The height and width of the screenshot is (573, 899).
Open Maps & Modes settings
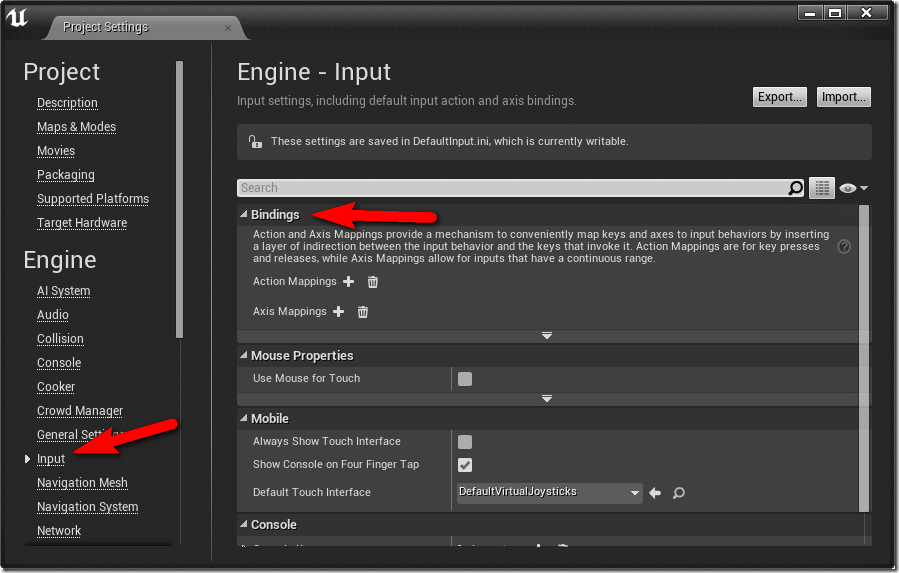[76, 127]
